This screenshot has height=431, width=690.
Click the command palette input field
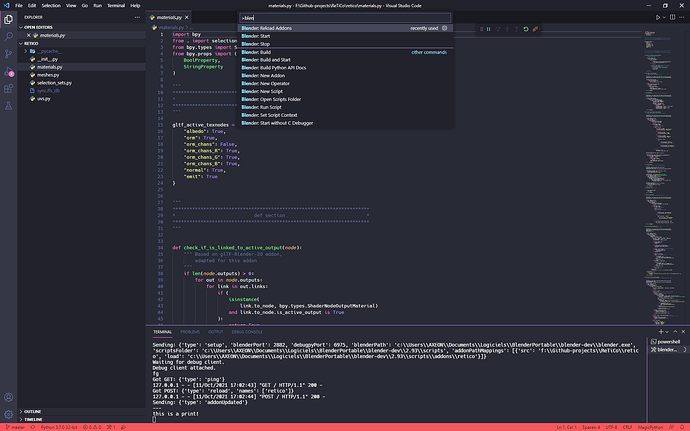[345, 18]
